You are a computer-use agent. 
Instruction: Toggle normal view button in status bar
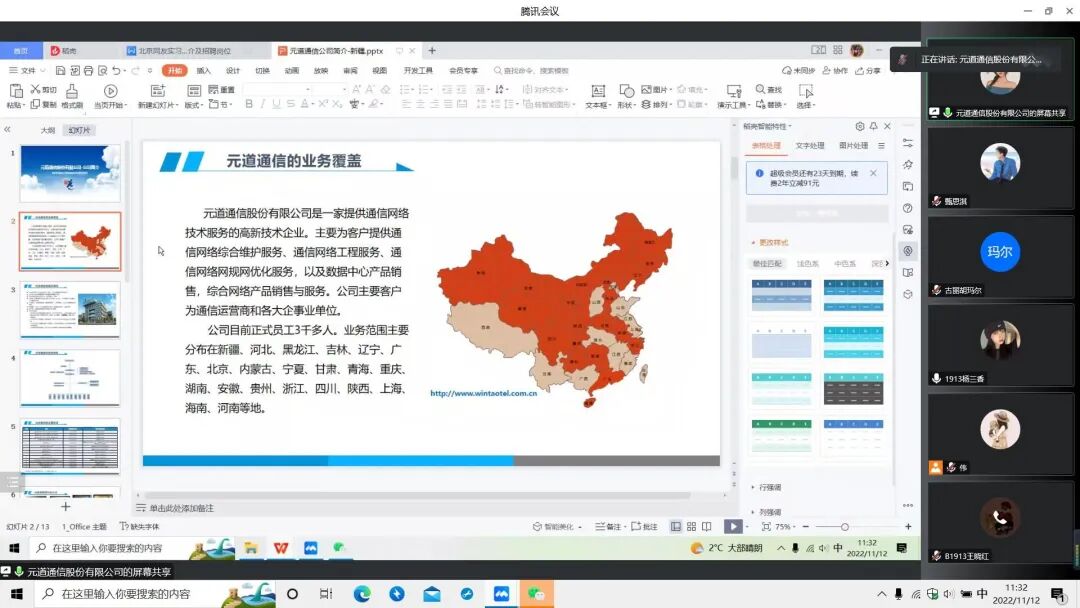(676, 526)
